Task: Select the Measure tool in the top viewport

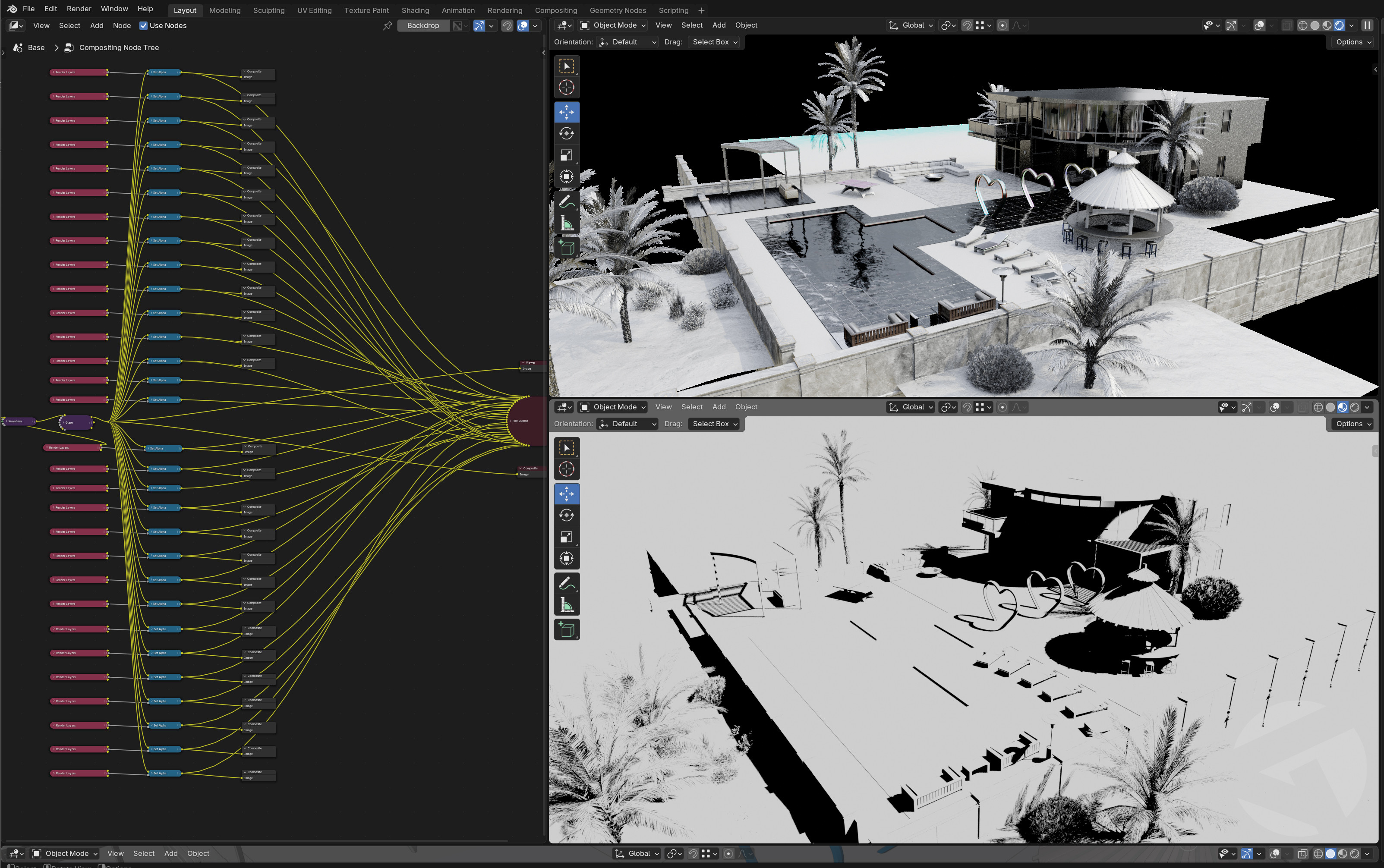Action: 566,223
